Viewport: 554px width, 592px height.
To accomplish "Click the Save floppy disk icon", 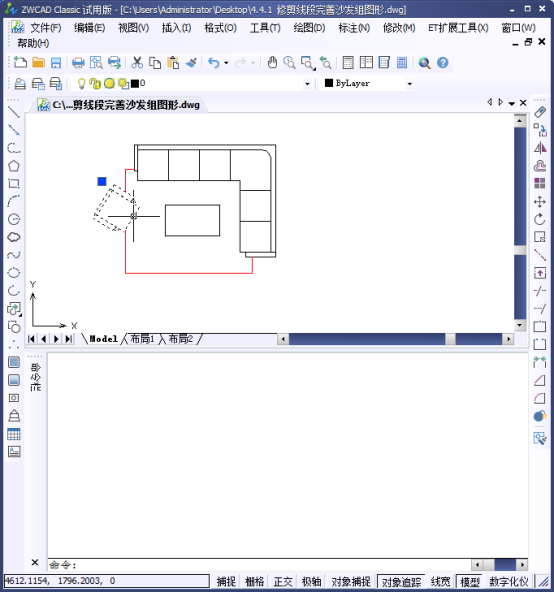I will (56, 63).
